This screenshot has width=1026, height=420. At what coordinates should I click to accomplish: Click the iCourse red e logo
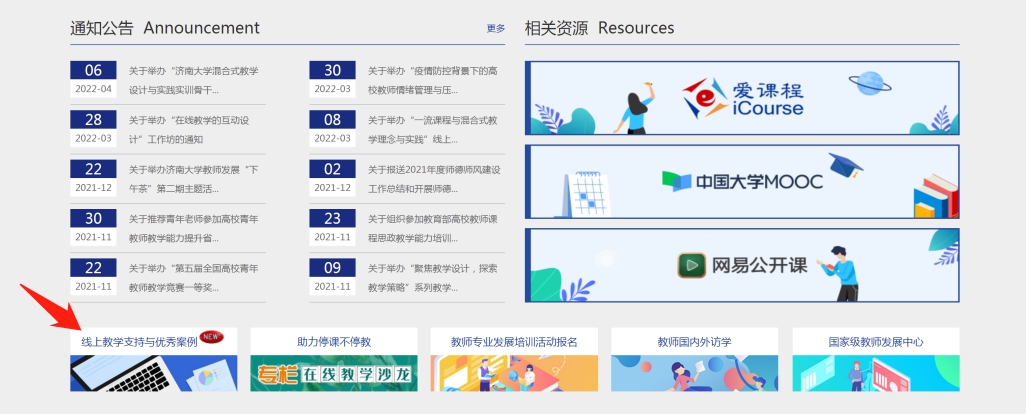coord(704,98)
